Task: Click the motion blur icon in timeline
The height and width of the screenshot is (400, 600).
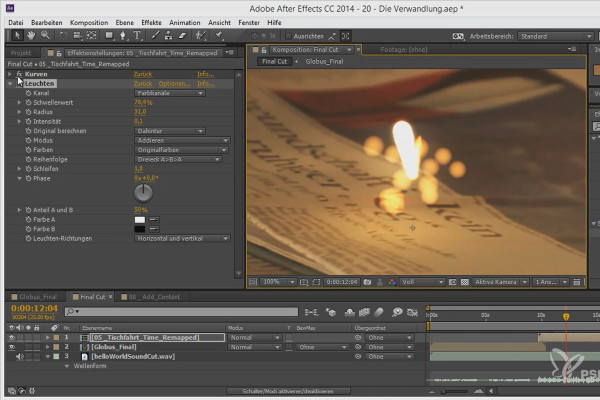Action: click(378, 312)
